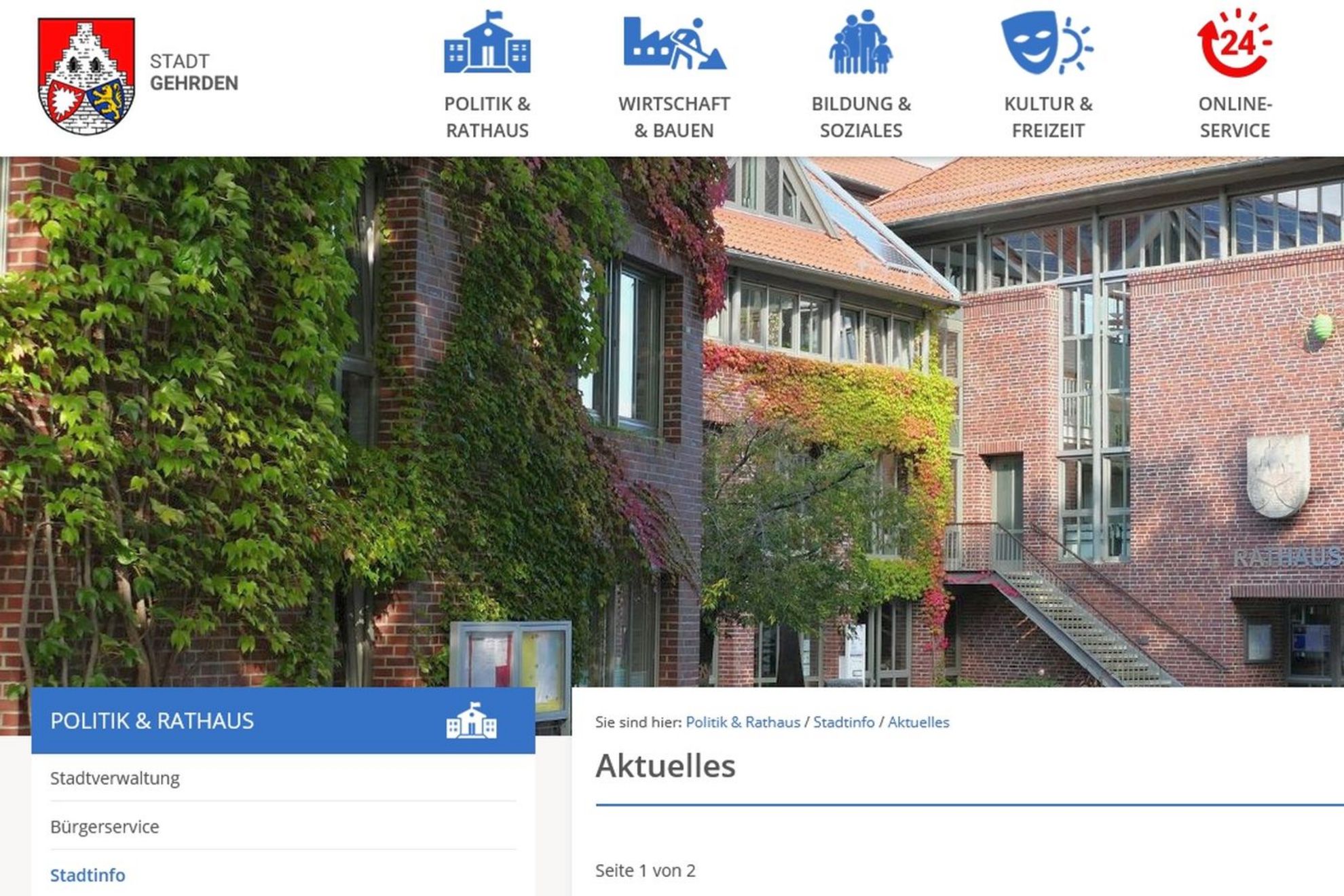Click the family icon for Bildung & Soziales

tap(861, 41)
